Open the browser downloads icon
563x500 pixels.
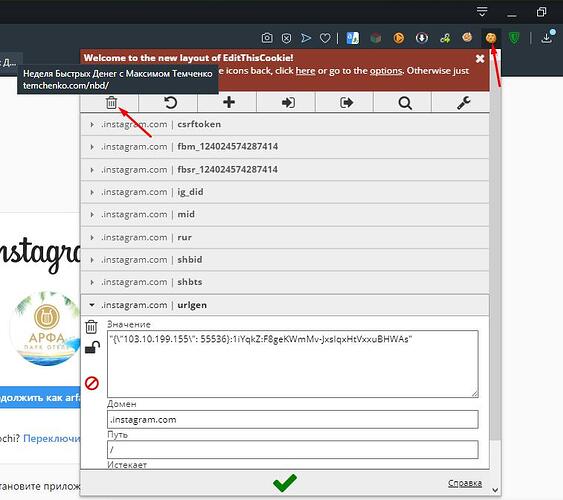pyautogui.click(x=547, y=37)
